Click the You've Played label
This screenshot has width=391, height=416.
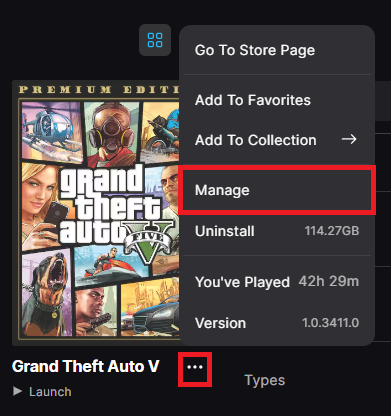[242, 282]
